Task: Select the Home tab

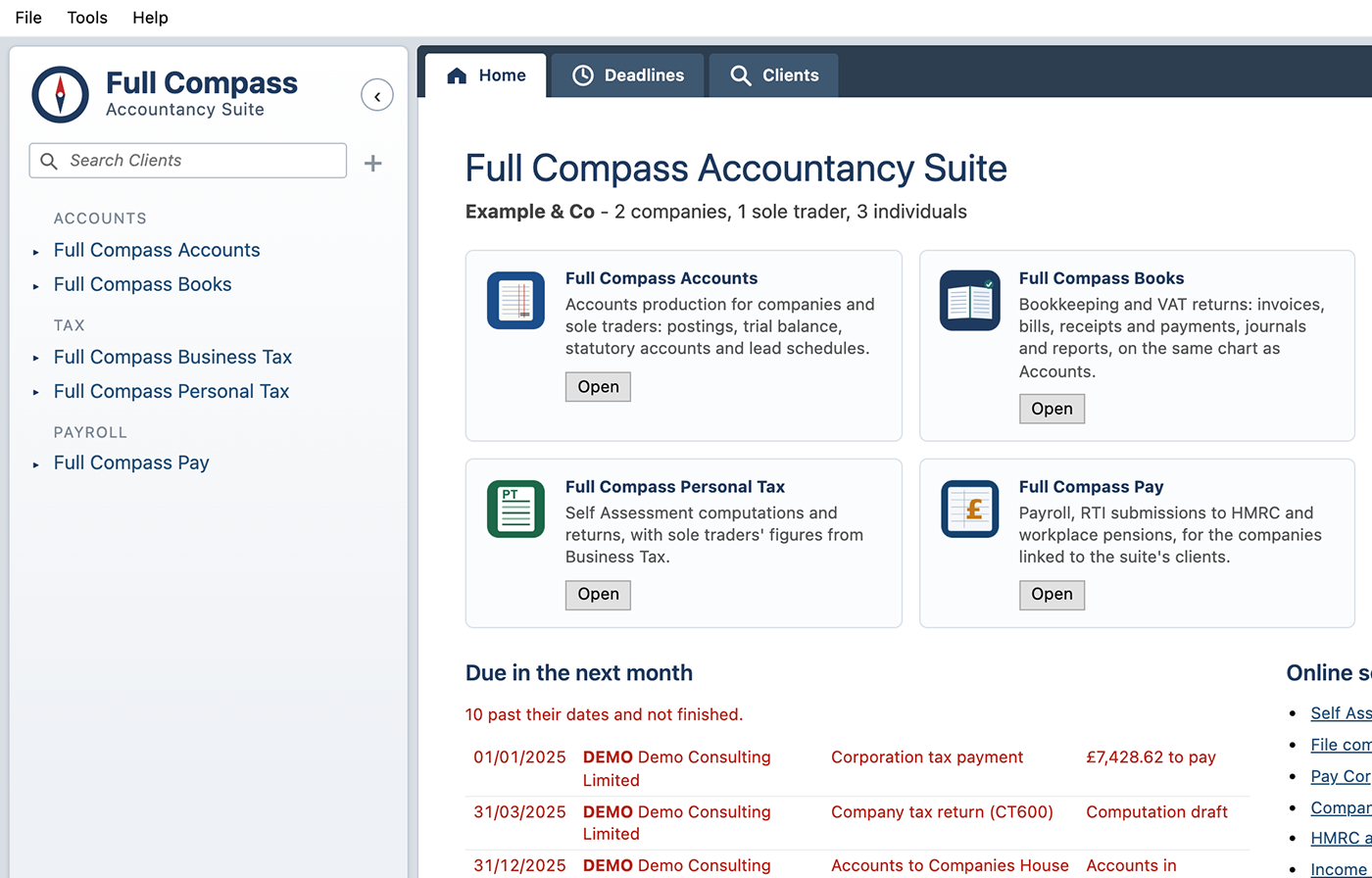Action: point(486,75)
